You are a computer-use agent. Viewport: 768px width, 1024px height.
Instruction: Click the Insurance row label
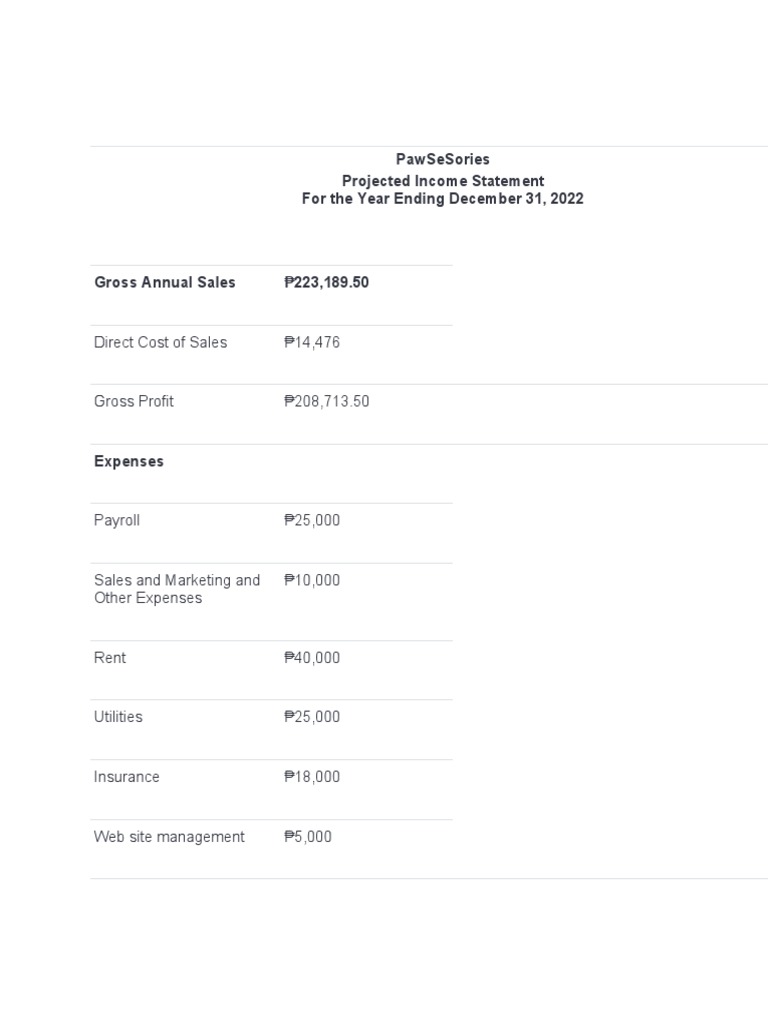(126, 777)
